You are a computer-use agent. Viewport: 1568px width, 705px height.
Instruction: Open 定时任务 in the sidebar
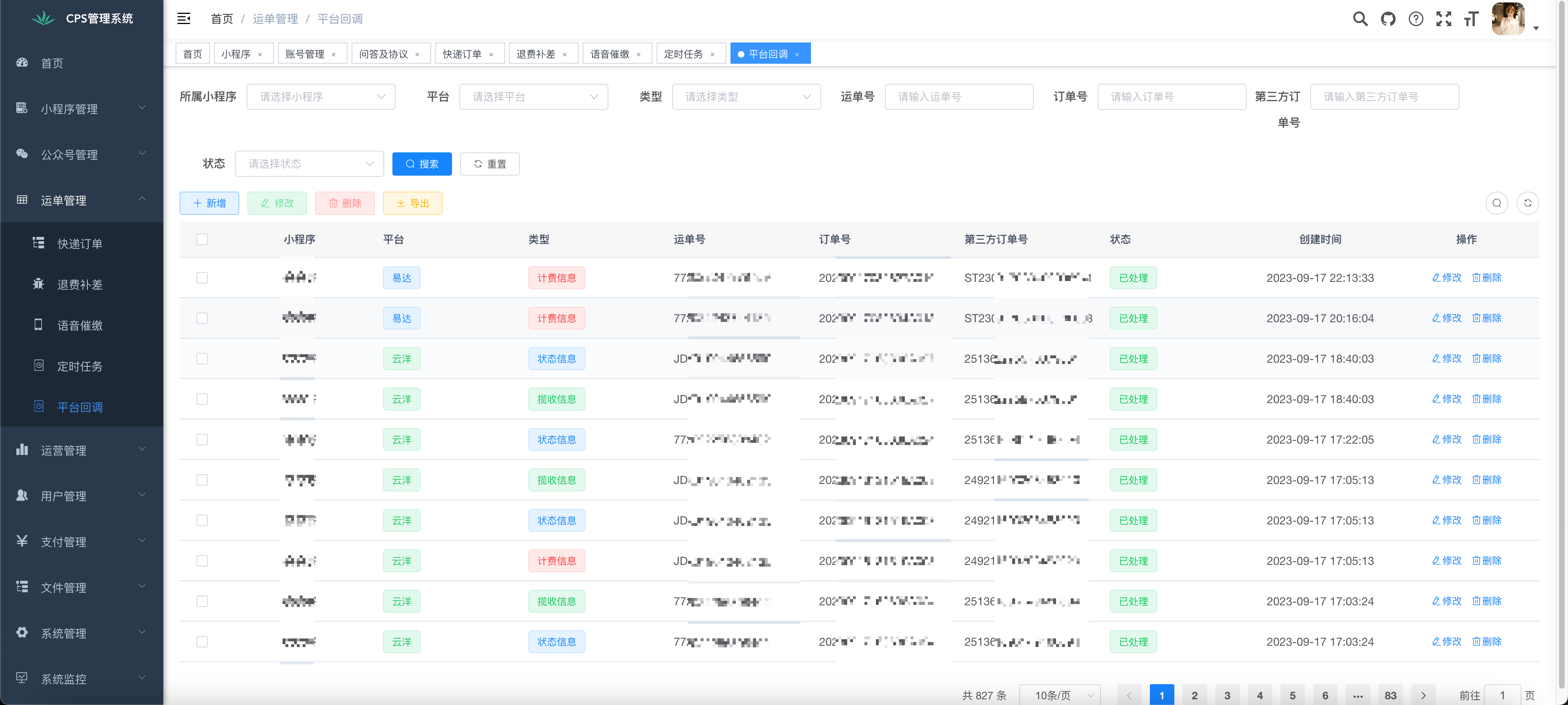tap(82, 366)
